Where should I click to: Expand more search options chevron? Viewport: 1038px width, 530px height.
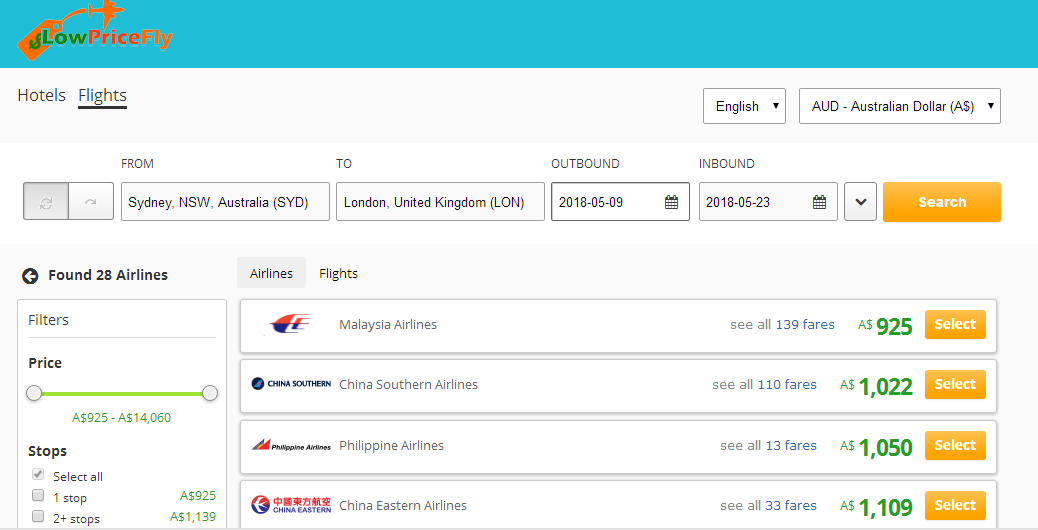click(861, 202)
